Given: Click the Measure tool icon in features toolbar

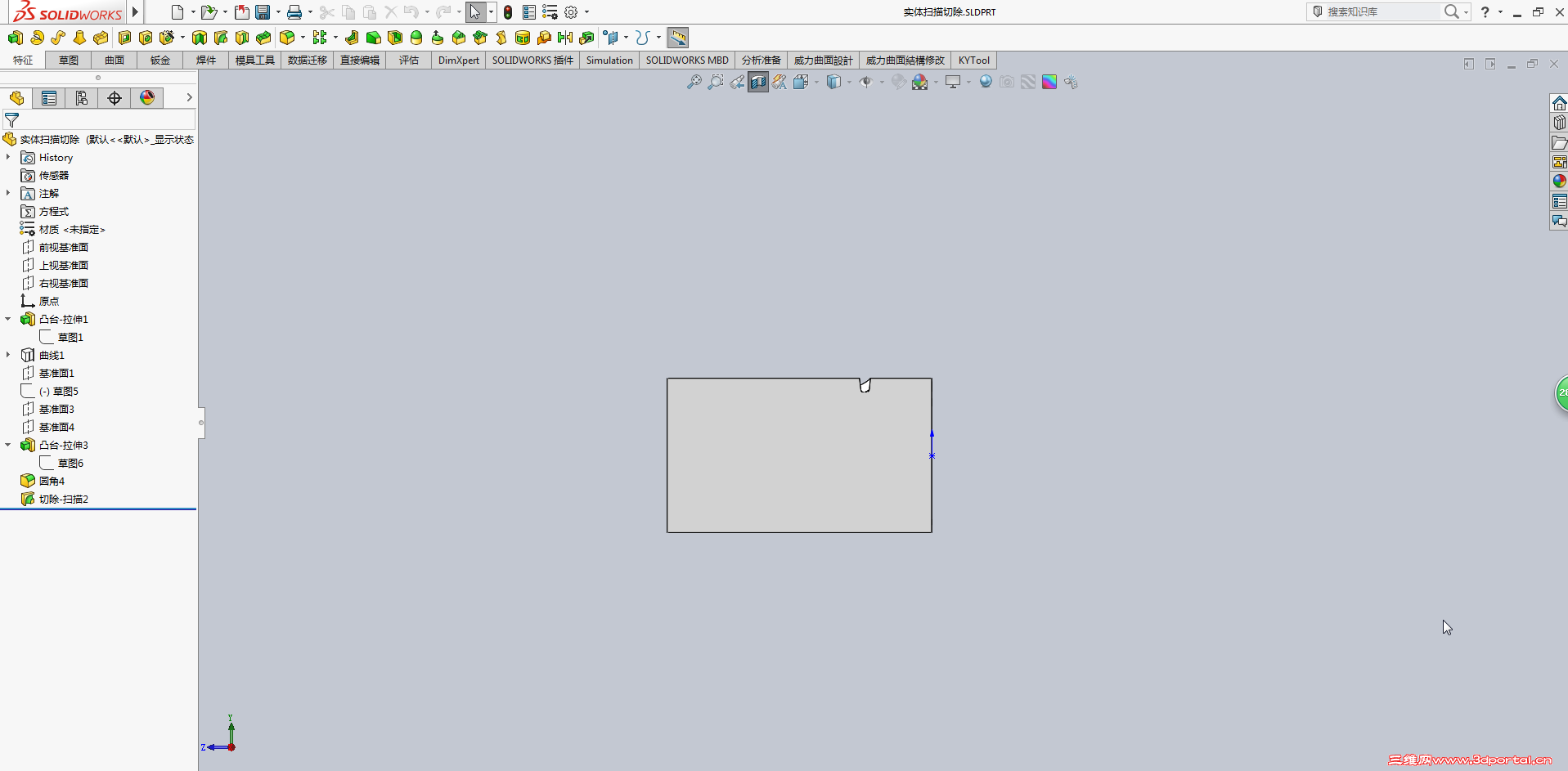Looking at the screenshot, I should click(x=678, y=38).
